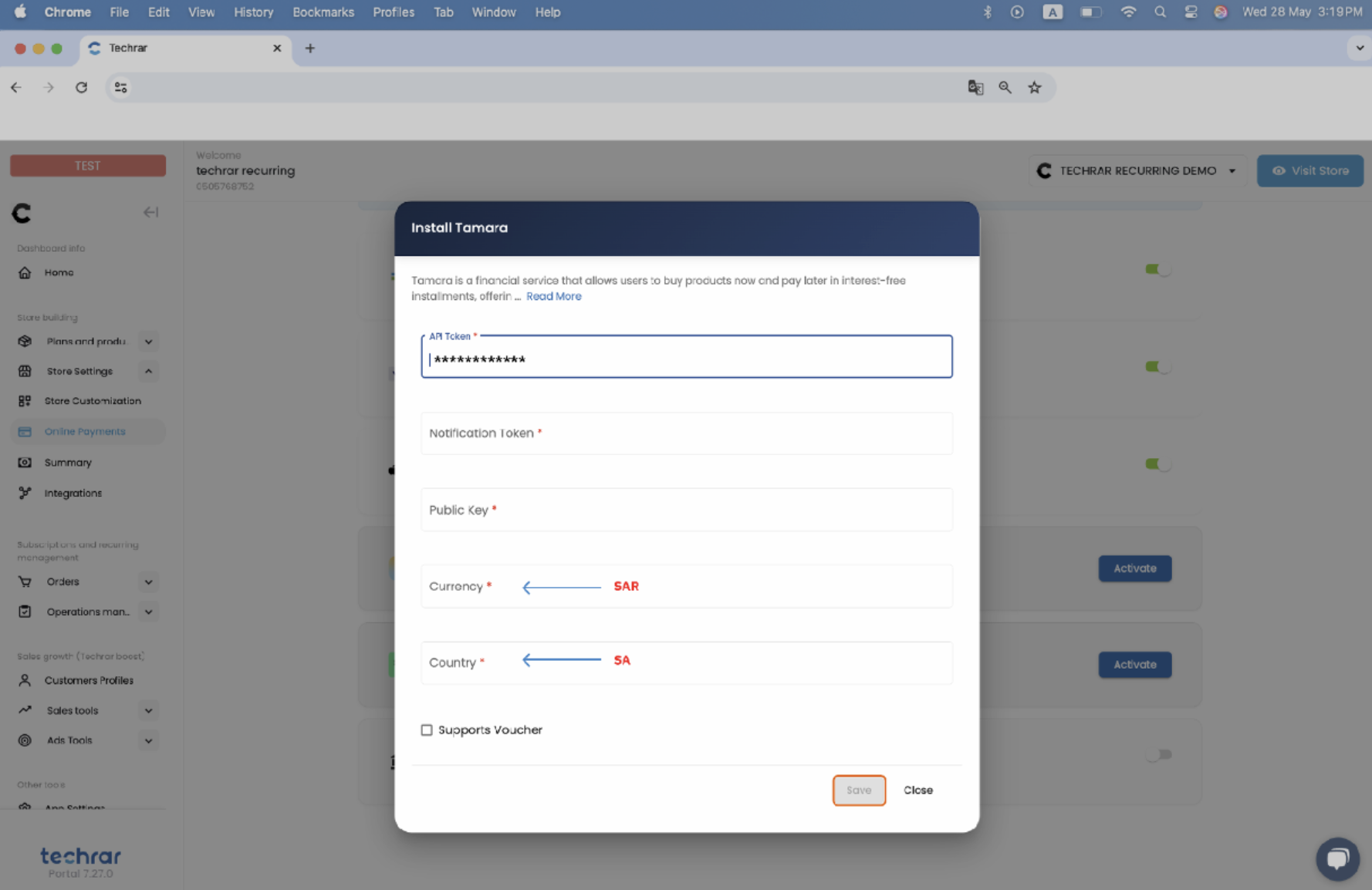The height and width of the screenshot is (890, 1372).
Task: Open the macOS Control Center icon
Action: pyautogui.click(x=1191, y=12)
